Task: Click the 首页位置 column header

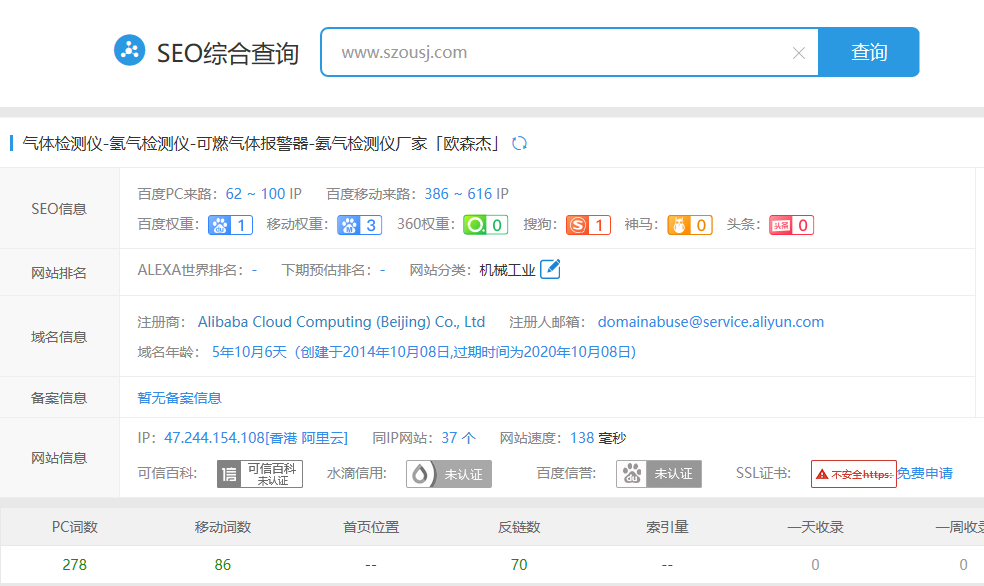Action: [x=371, y=527]
